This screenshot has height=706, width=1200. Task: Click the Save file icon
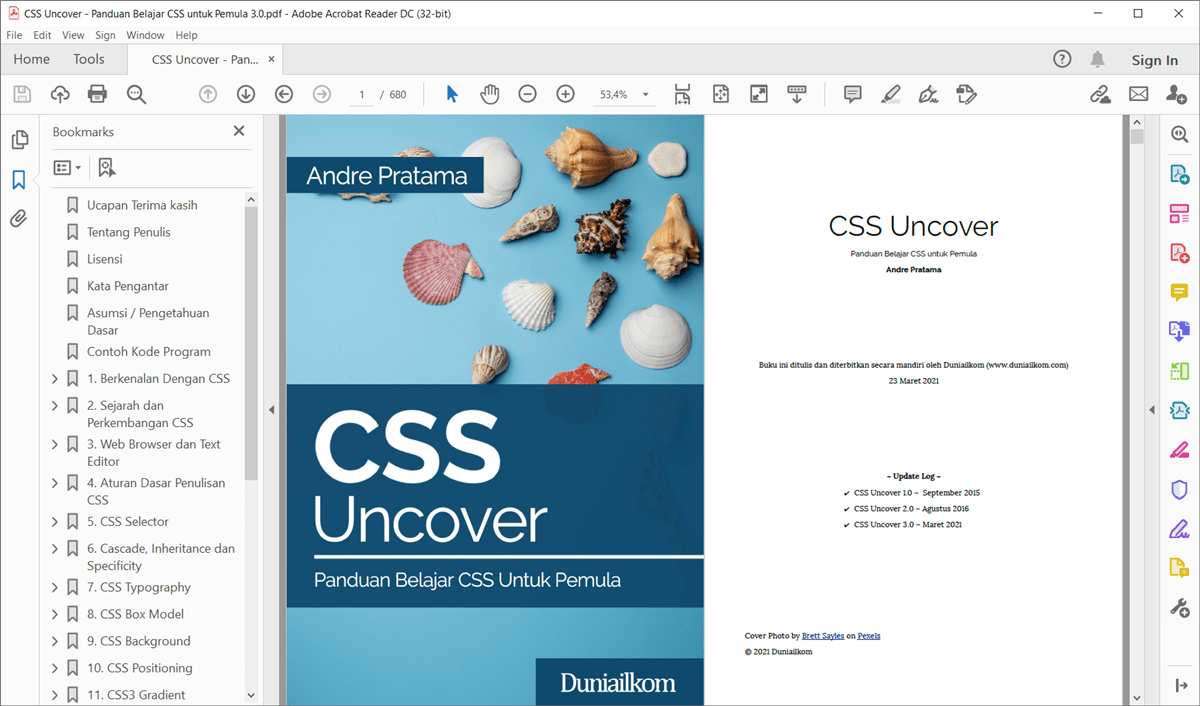point(22,94)
